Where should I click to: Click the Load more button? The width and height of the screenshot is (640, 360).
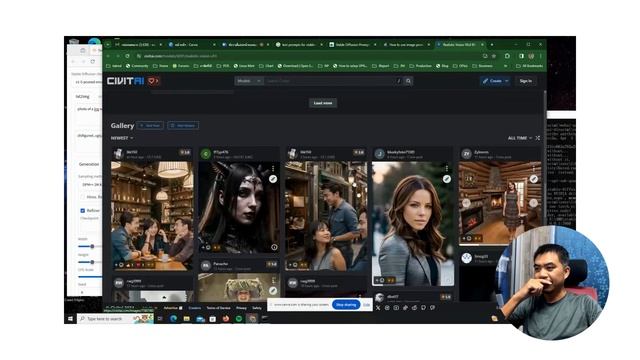323,103
